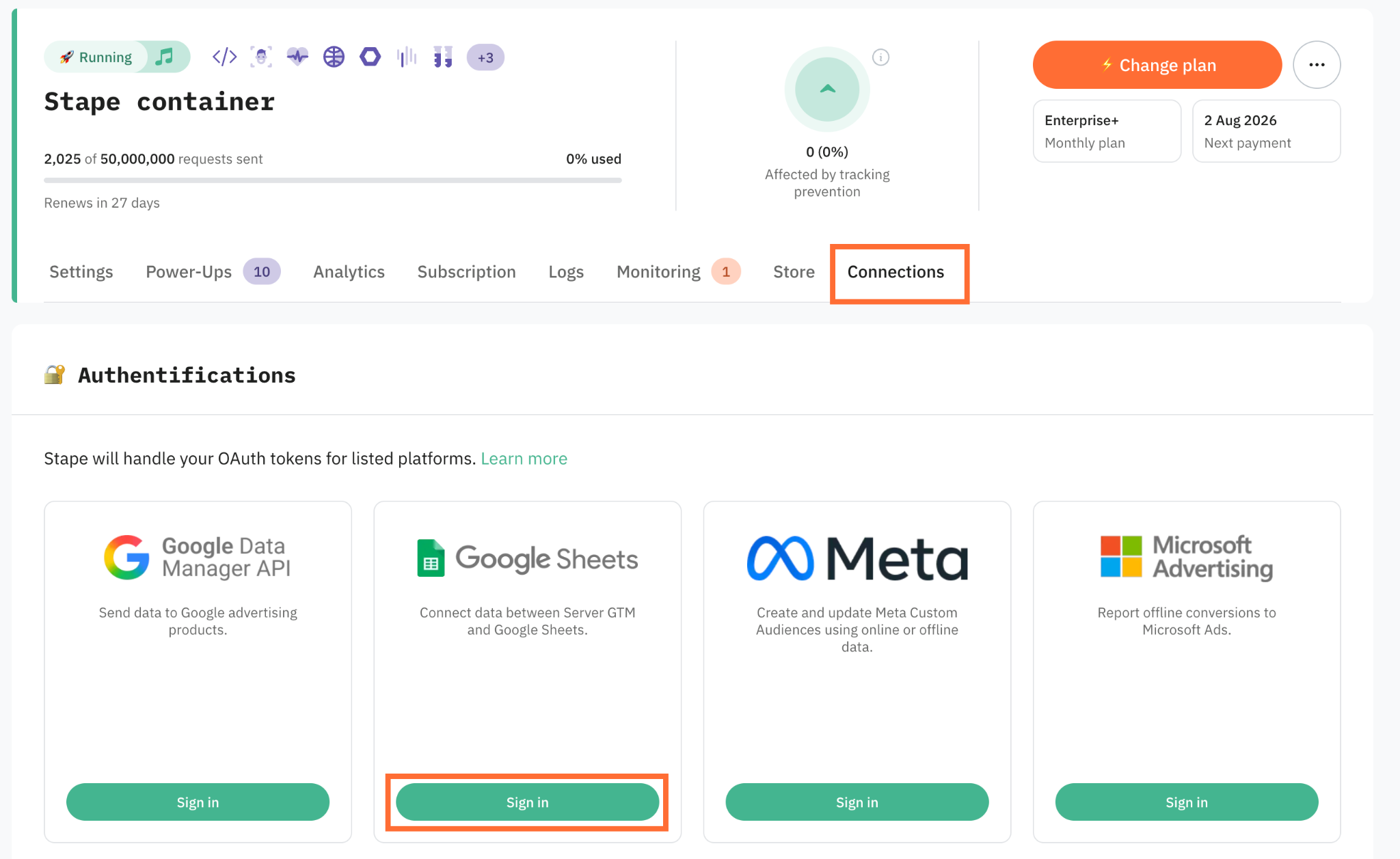Go to the Subscription tab
The width and height of the screenshot is (1400, 859).
click(467, 272)
